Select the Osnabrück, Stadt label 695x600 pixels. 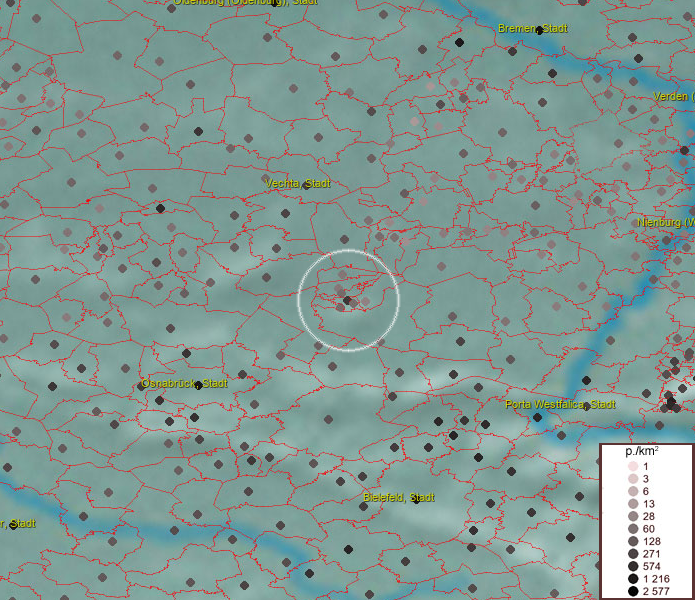184,383
